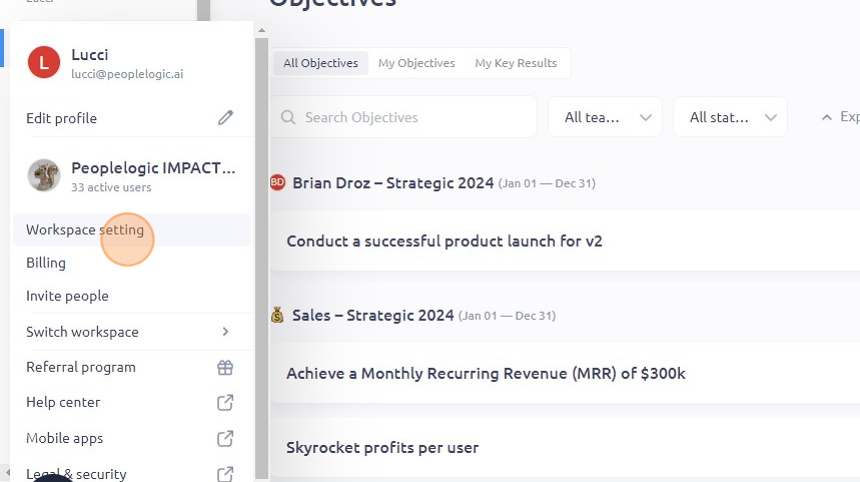The width and height of the screenshot is (860, 482).
Task: Select the All Objectives tab
Action: pos(320,63)
